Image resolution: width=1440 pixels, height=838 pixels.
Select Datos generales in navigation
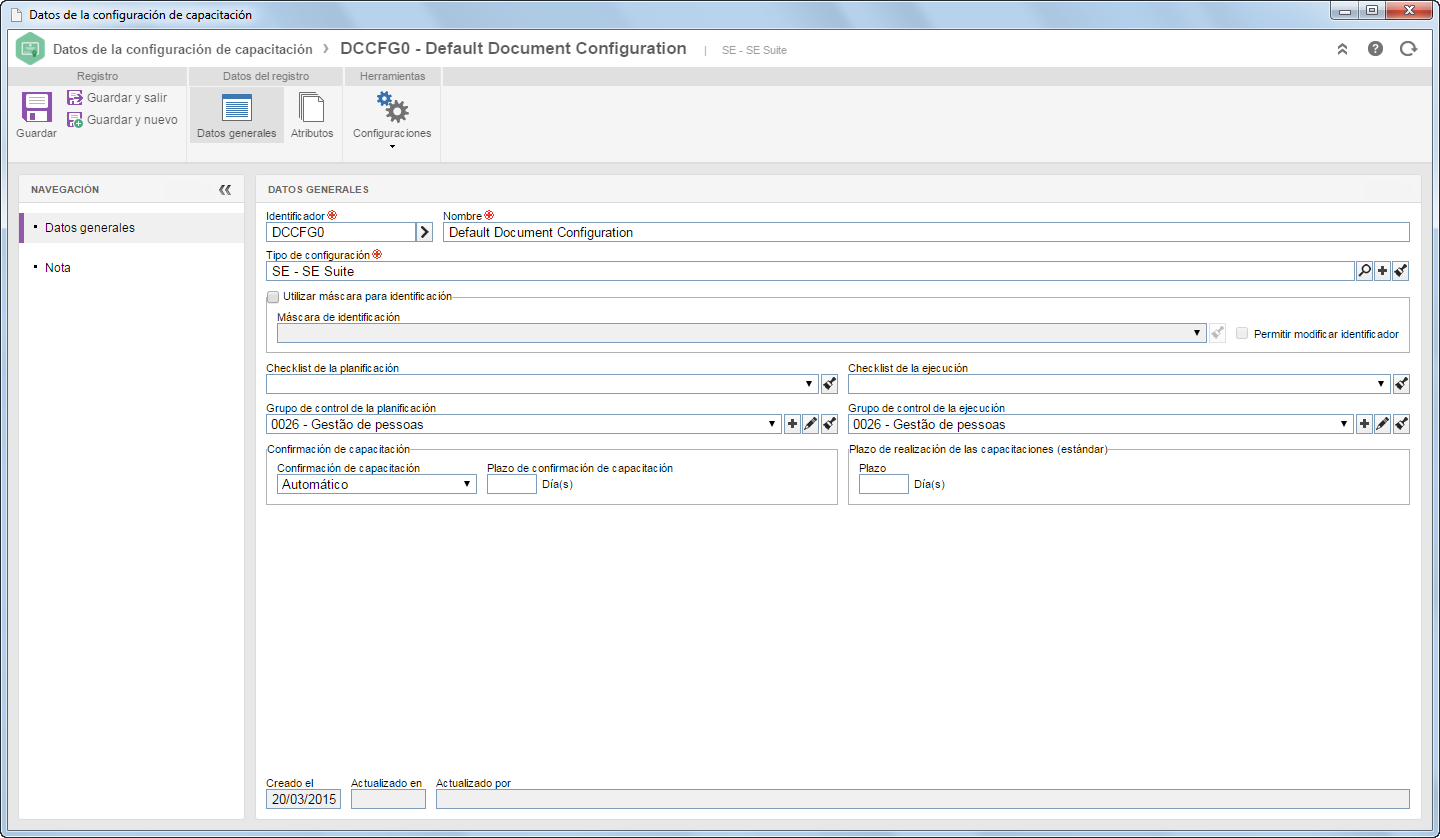132,228
